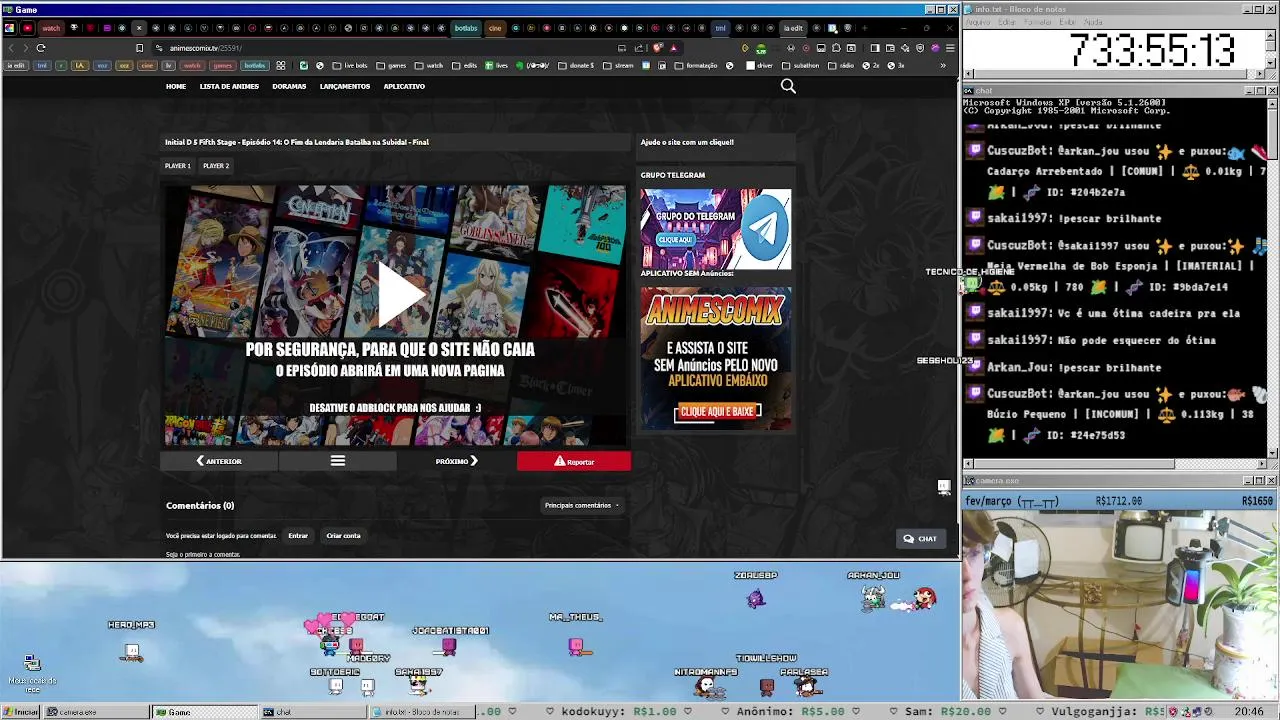Click the Animescomix app download banner
The image size is (1280, 720).
point(716,358)
